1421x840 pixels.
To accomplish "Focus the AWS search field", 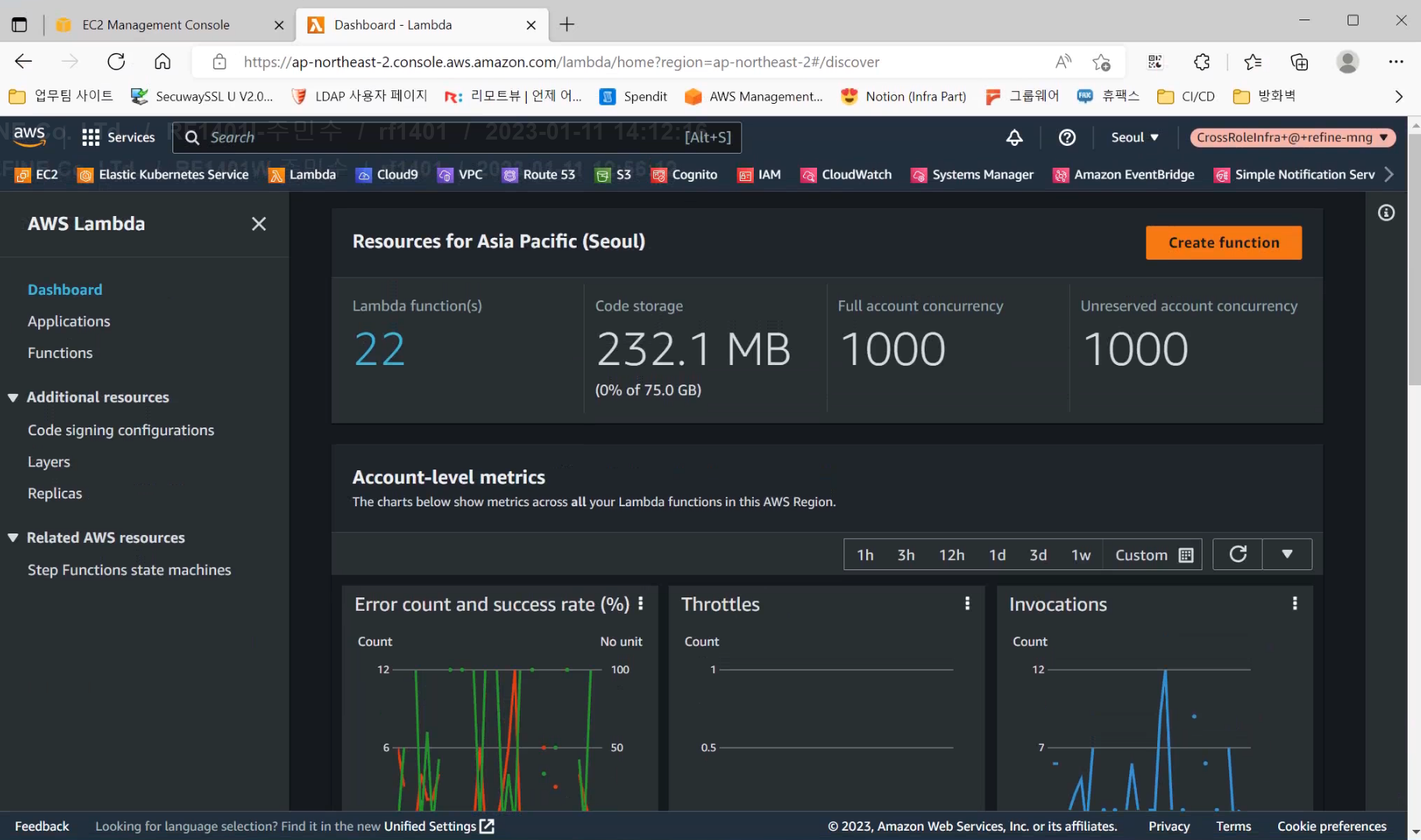I will click(457, 137).
